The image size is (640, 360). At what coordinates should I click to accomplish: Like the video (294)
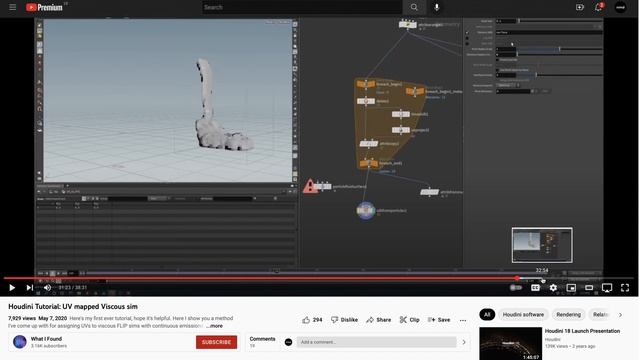(x=312, y=320)
